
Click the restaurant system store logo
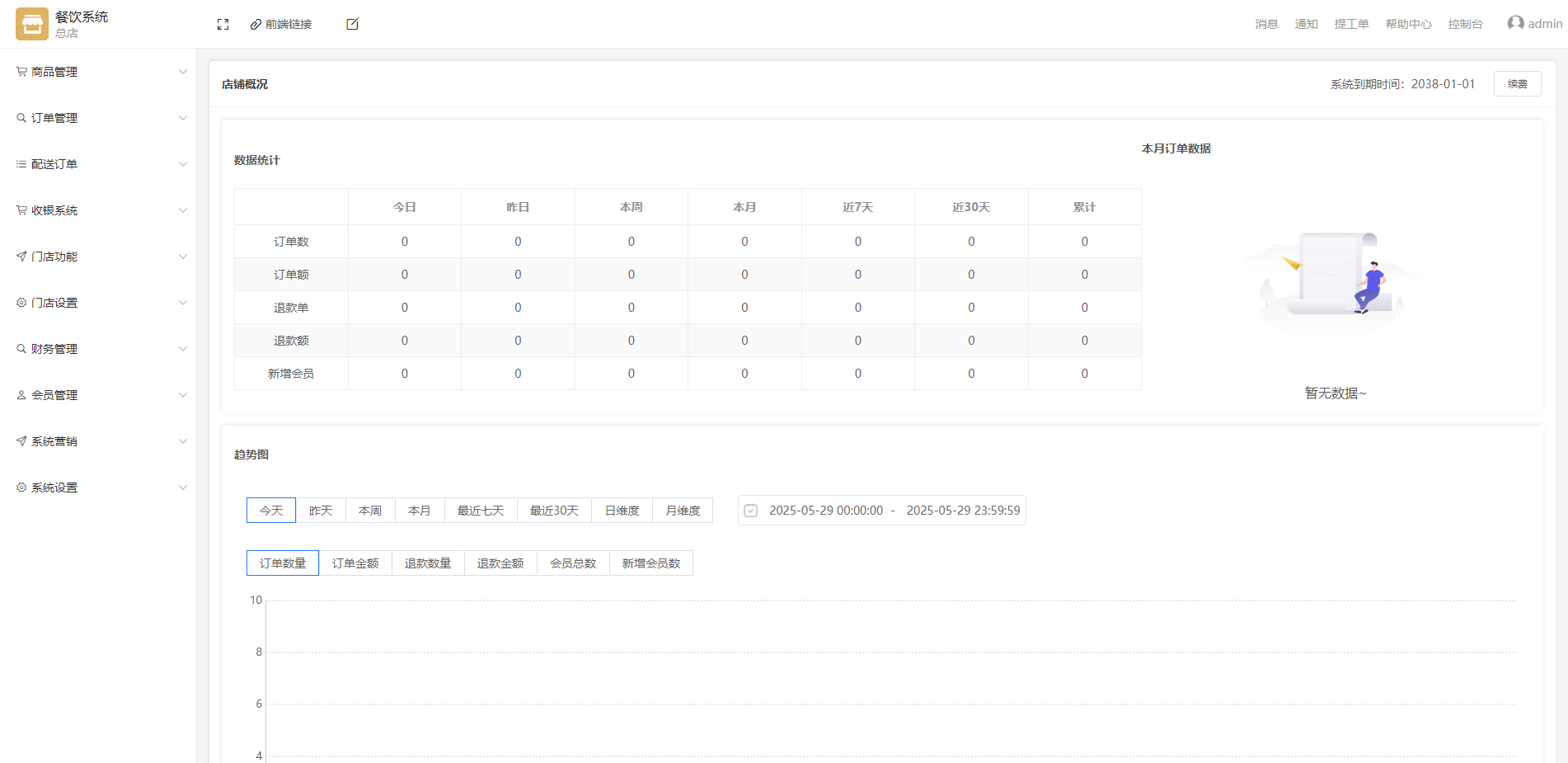[x=32, y=24]
